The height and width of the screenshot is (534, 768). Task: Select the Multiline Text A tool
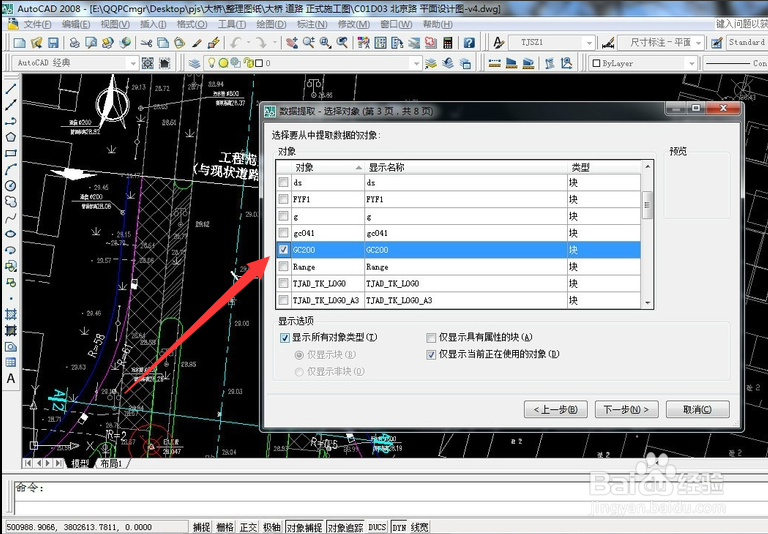(x=11, y=379)
